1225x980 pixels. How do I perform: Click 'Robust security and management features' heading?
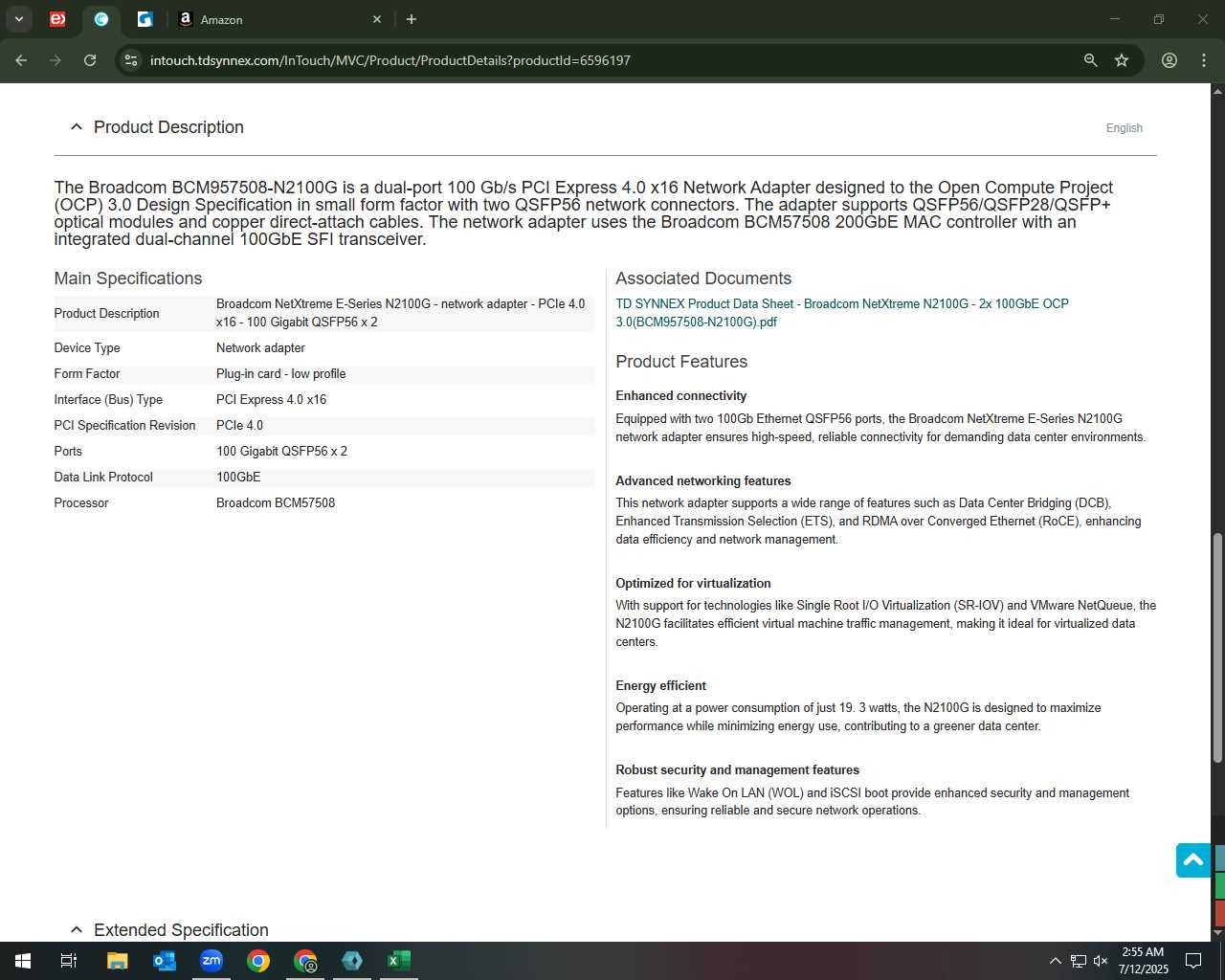(x=737, y=769)
